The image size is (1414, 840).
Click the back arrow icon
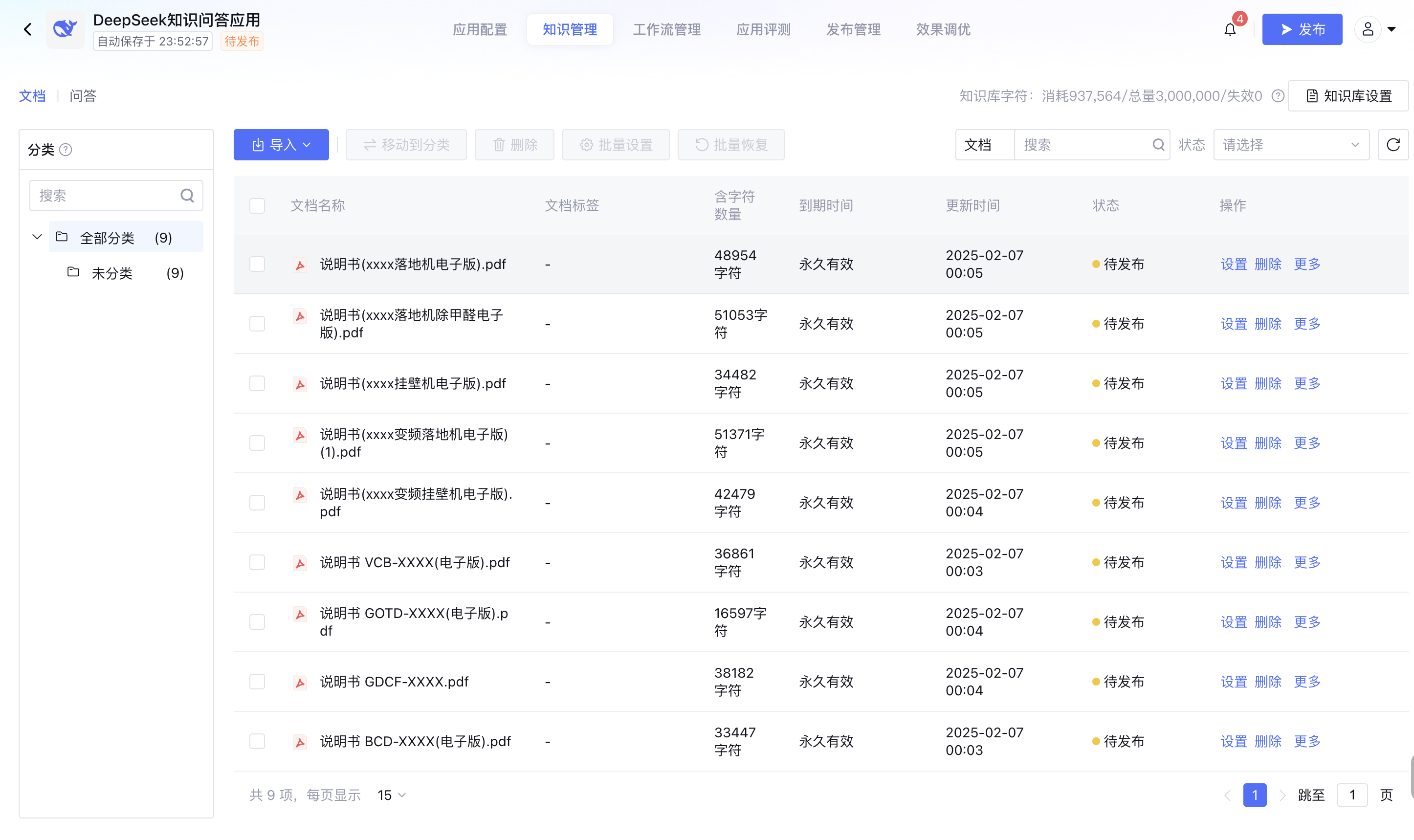[x=27, y=29]
